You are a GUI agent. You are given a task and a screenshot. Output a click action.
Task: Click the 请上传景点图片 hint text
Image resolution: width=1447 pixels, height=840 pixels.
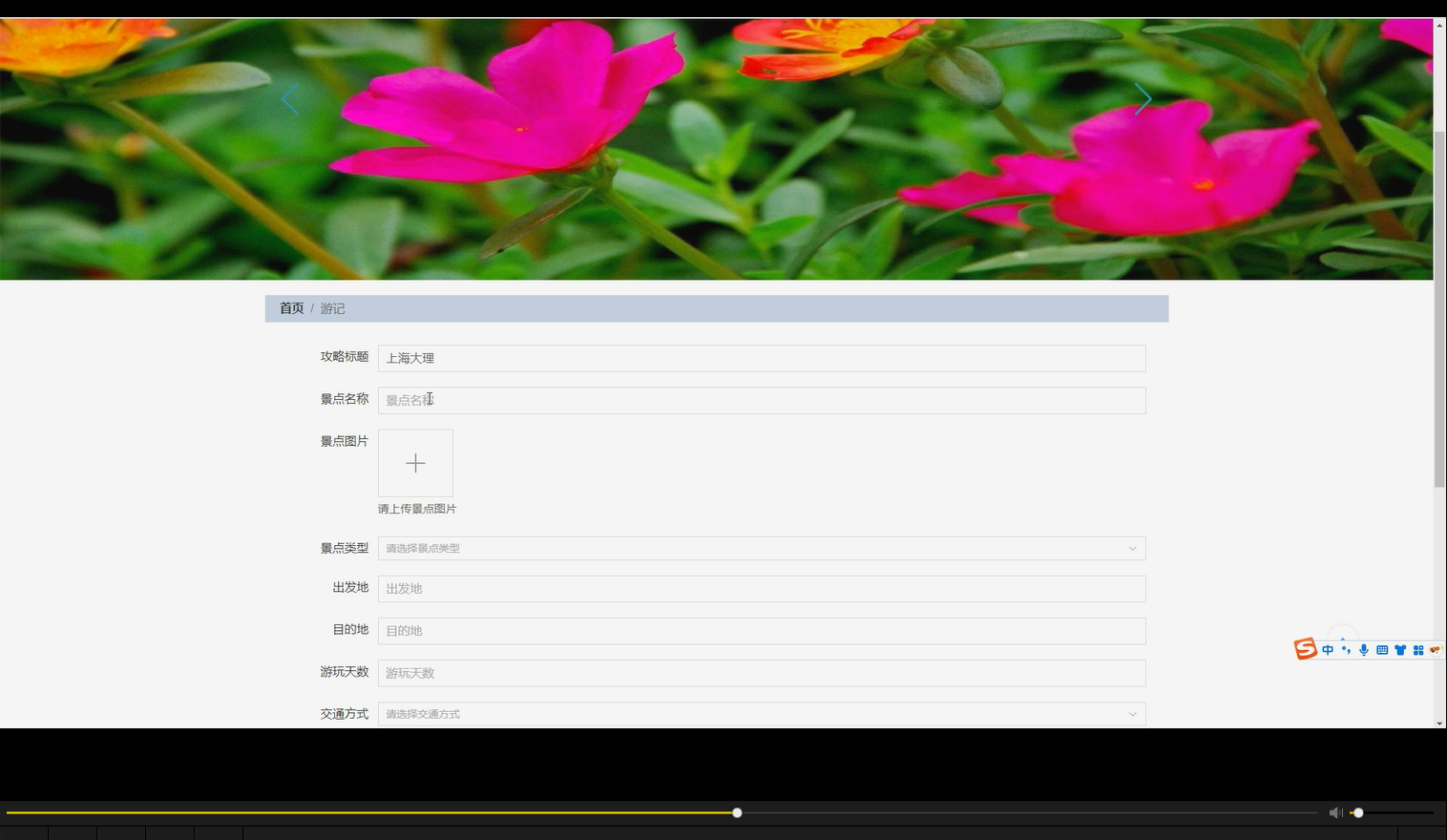[x=417, y=509]
